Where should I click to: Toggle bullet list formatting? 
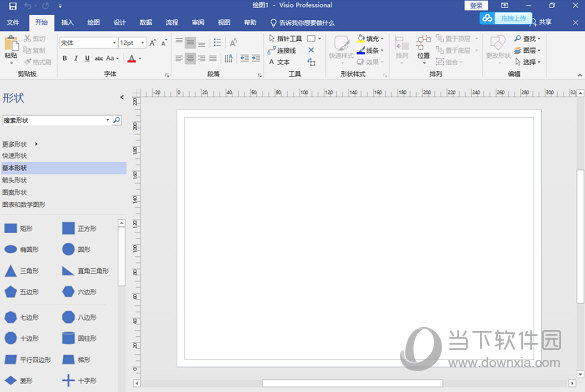217,42
